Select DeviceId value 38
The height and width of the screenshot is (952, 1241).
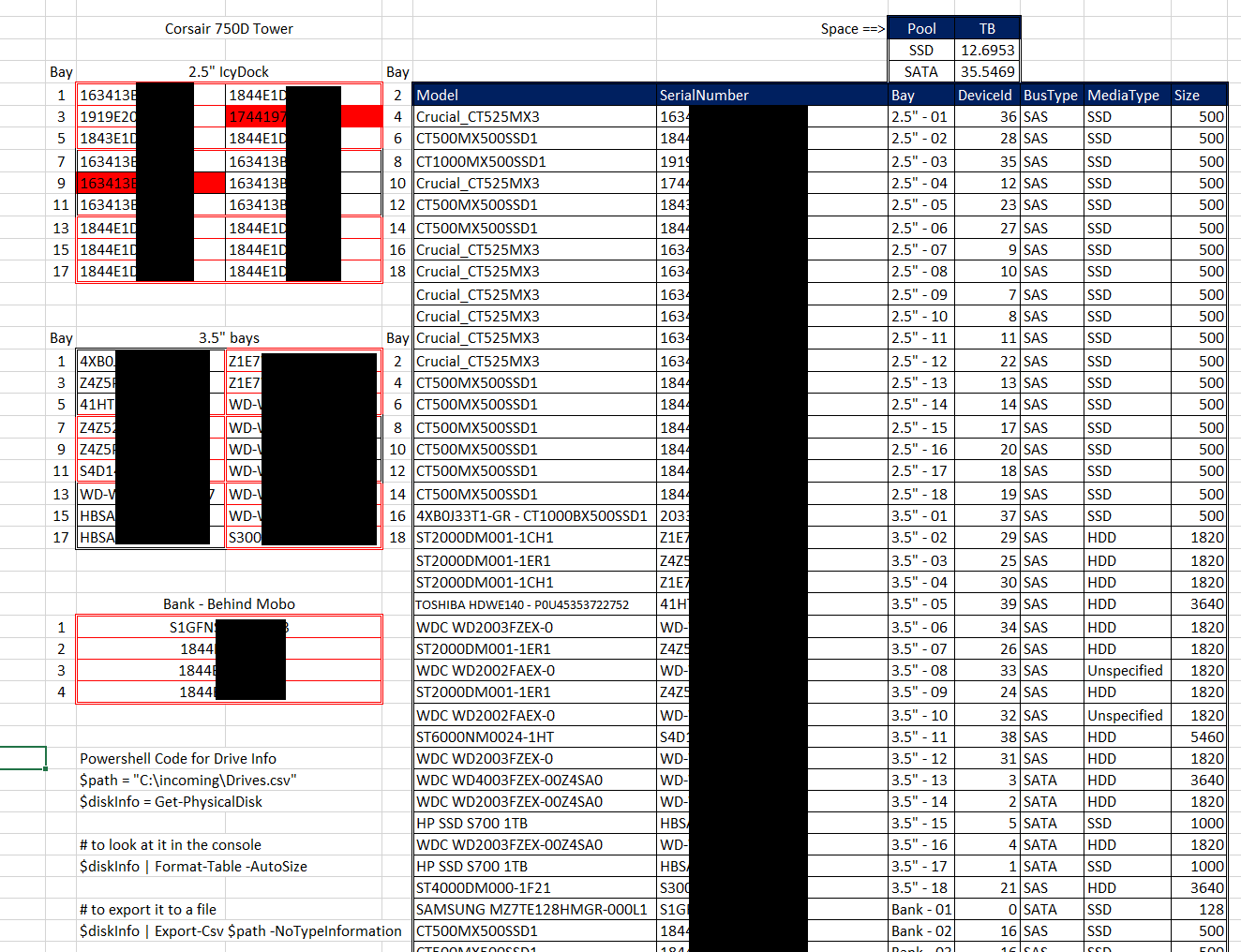pyautogui.click(x=987, y=737)
